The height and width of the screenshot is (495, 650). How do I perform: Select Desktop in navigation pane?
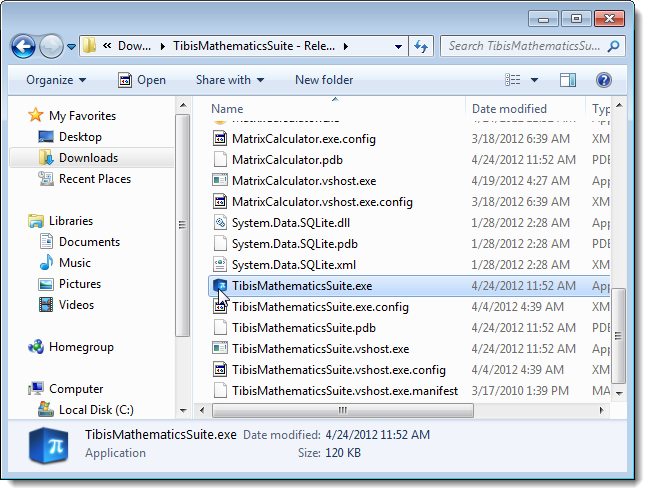point(80,136)
